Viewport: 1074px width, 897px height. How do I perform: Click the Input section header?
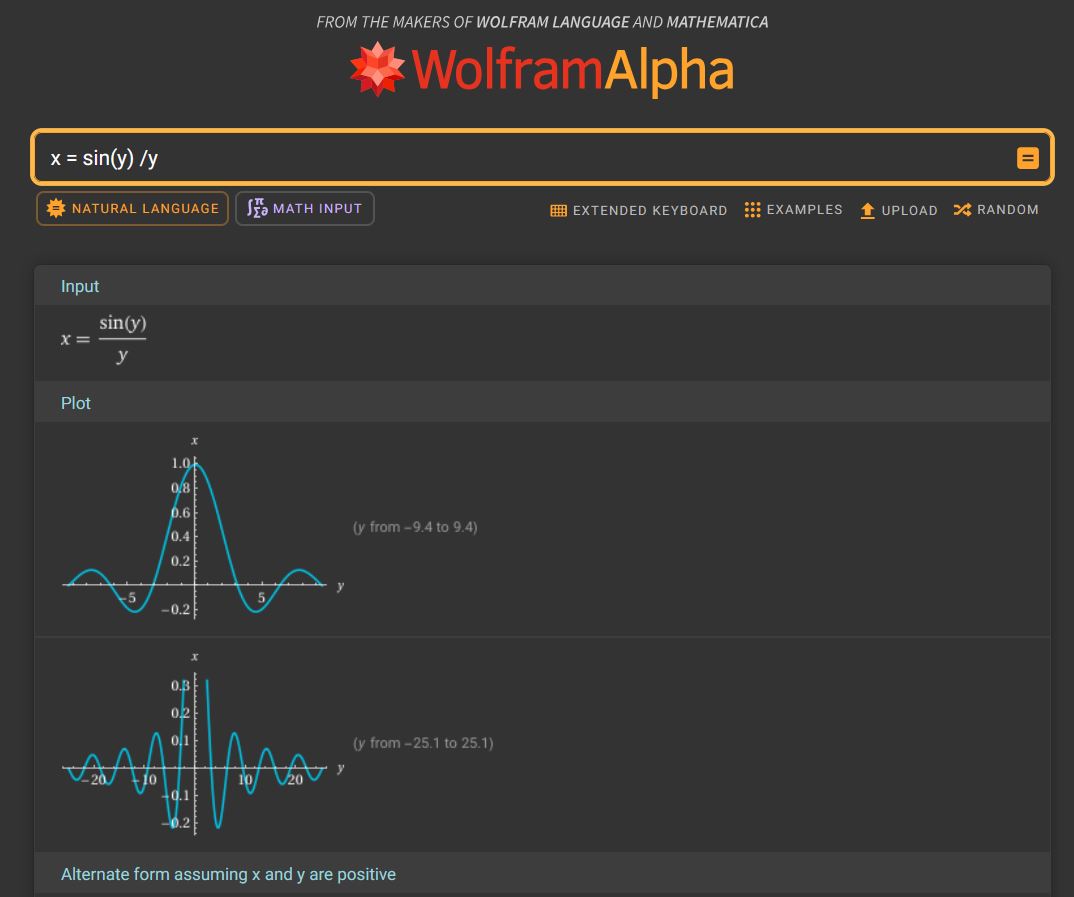coord(542,286)
